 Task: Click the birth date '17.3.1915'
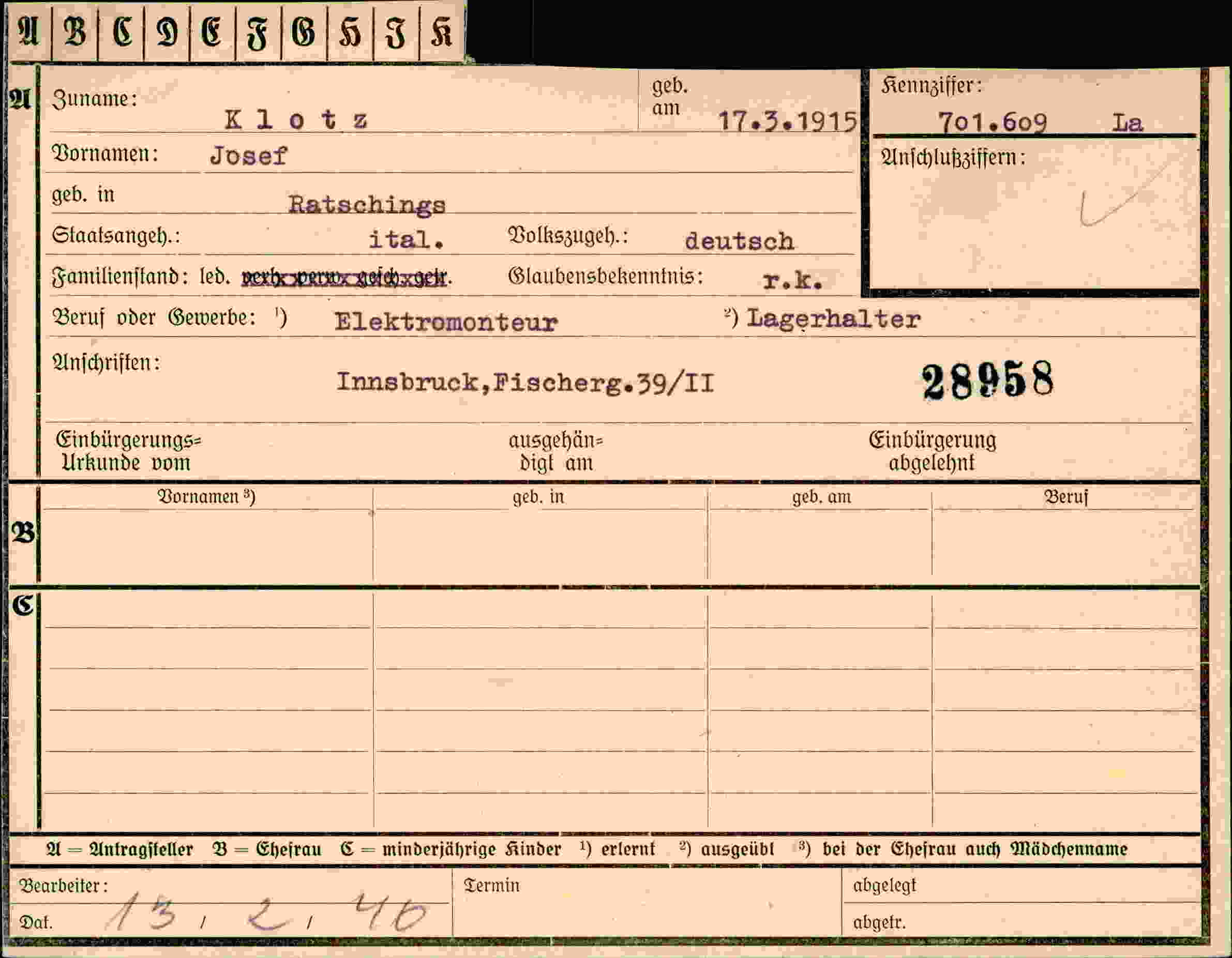(788, 121)
